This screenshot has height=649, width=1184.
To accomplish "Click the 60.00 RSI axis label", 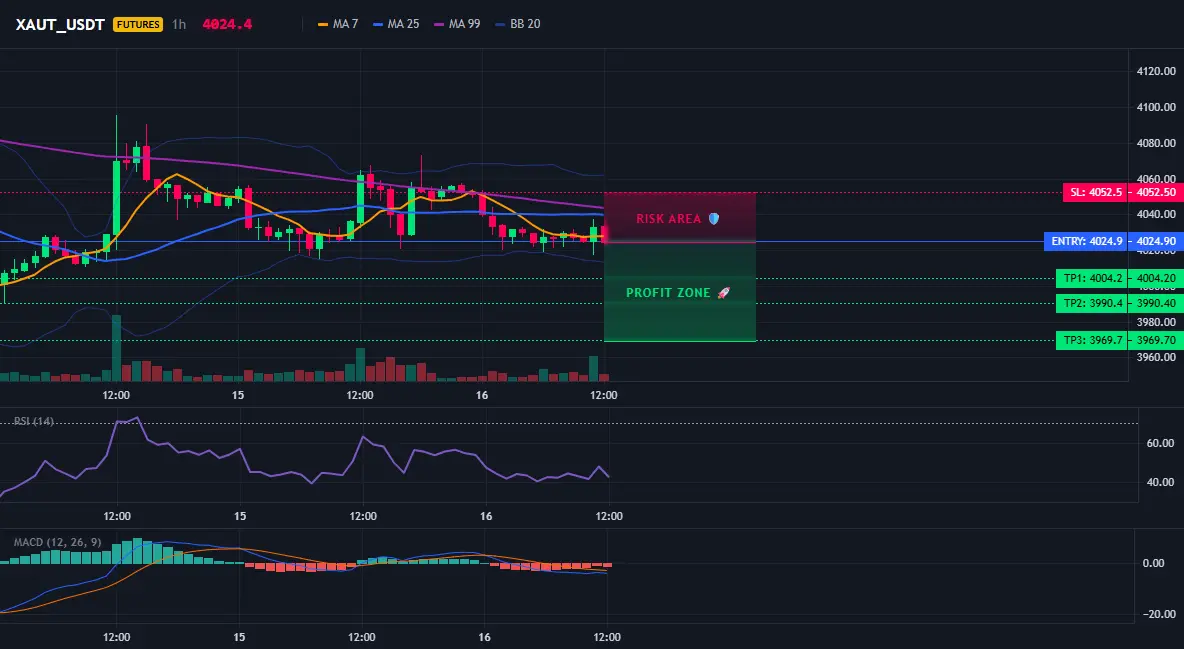I will point(1161,443).
